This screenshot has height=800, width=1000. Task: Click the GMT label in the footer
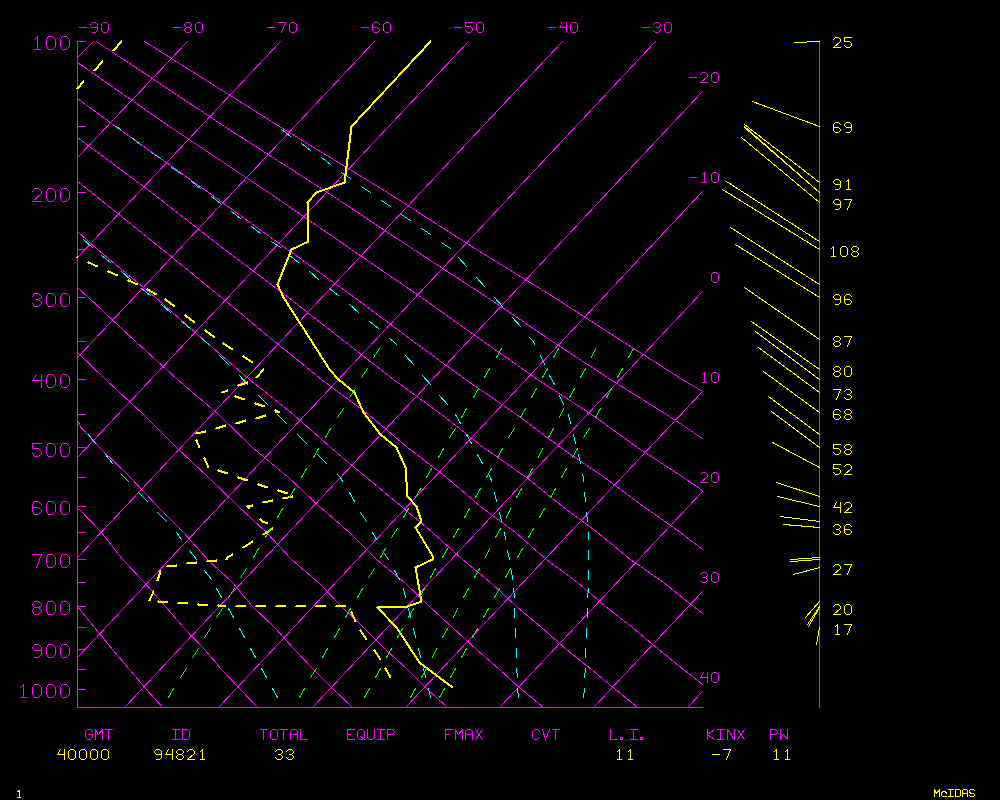(x=101, y=735)
